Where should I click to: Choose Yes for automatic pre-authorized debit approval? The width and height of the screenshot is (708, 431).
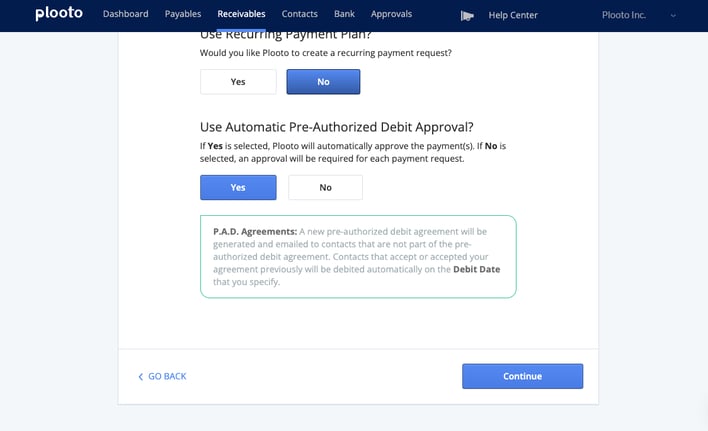point(238,187)
